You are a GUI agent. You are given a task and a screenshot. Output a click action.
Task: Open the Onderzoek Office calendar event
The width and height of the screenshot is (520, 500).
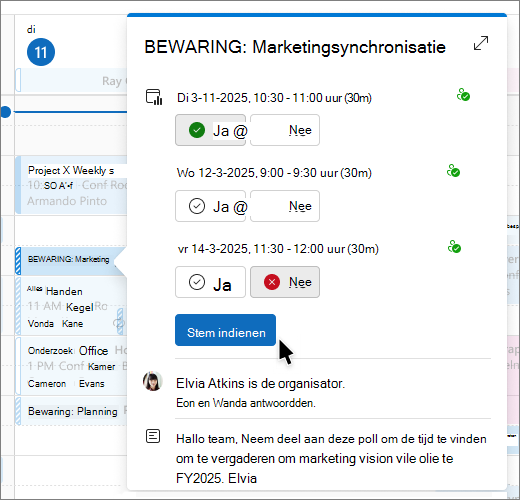point(71,366)
